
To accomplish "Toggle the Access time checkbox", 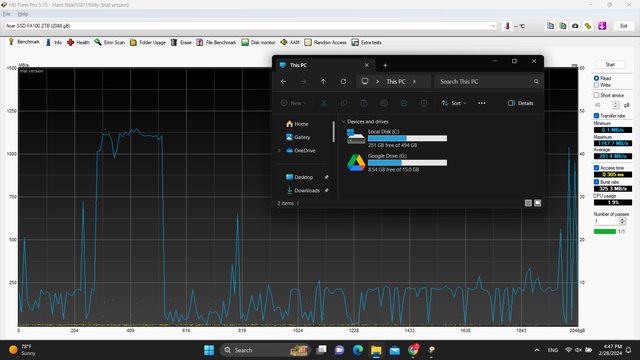I will coord(596,168).
